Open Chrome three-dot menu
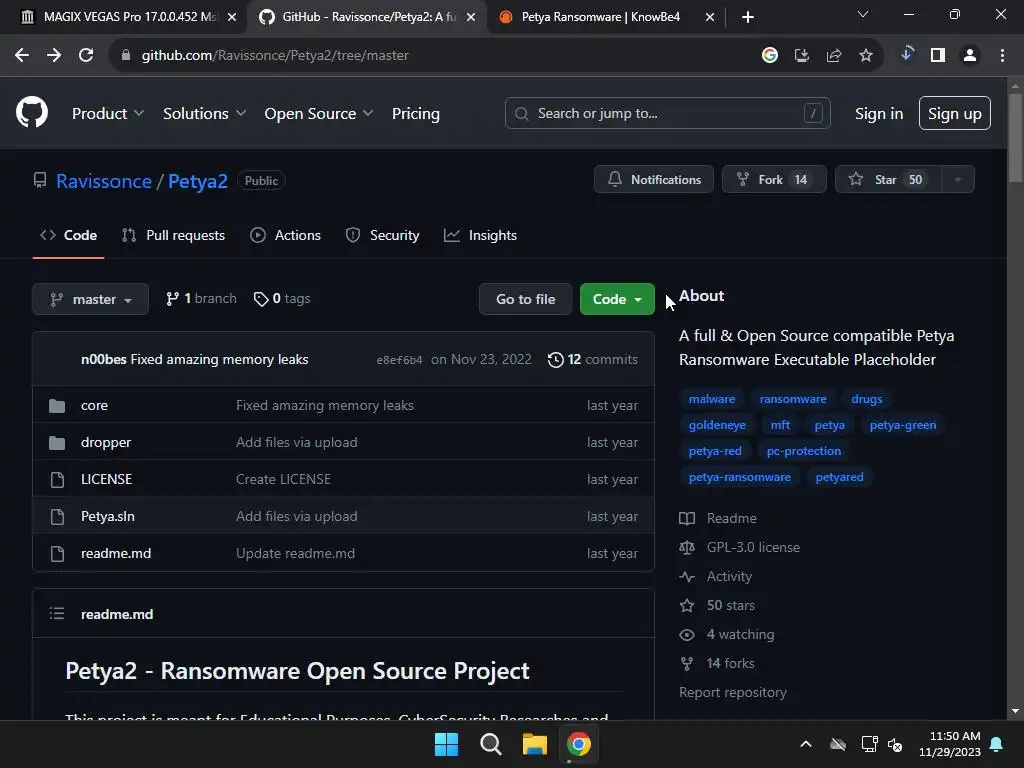Image resolution: width=1024 pixels, height=768 pixels. [x=1002, y=56]
